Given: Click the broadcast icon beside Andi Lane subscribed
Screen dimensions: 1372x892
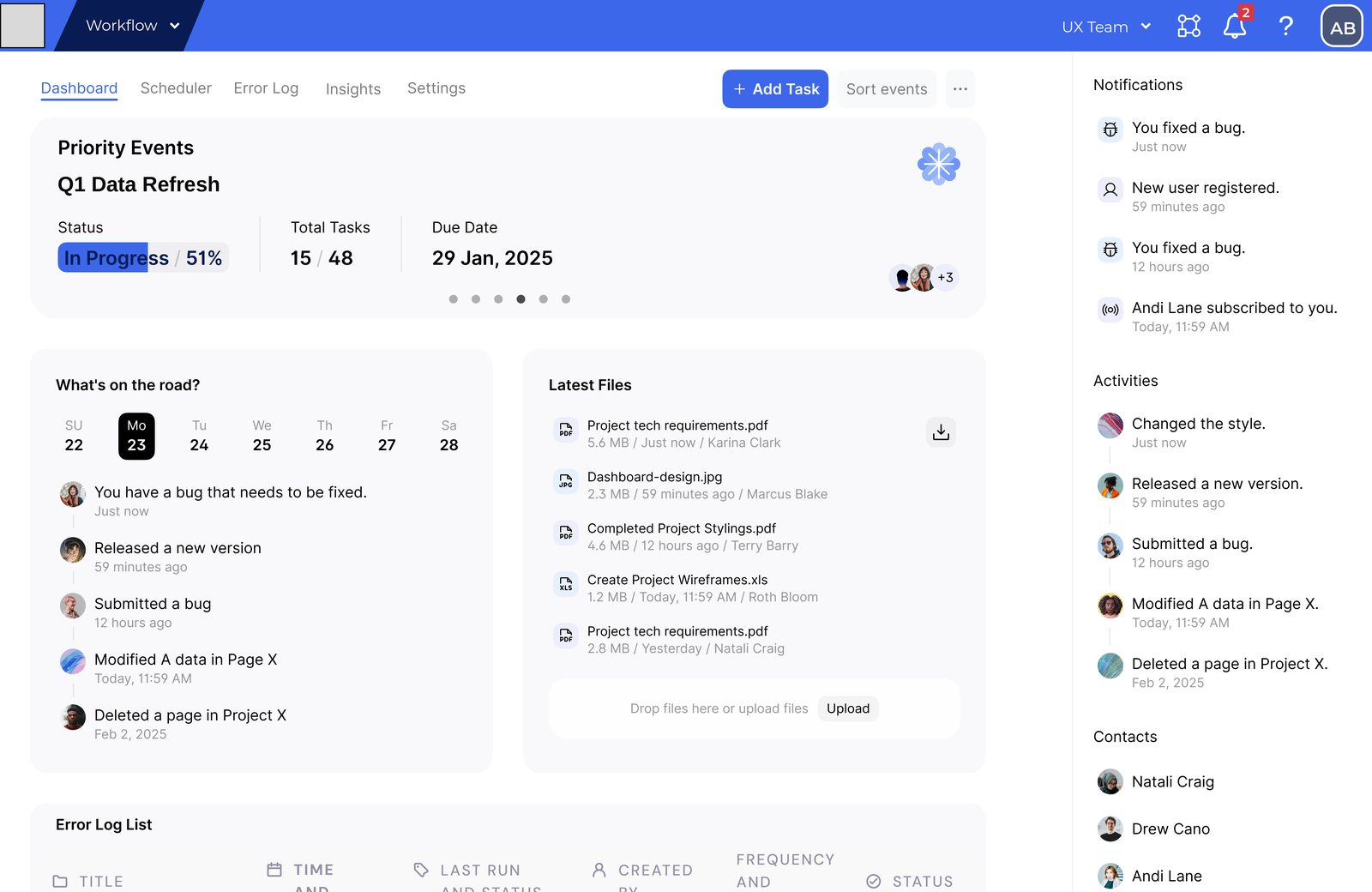Looking at the screenshot, I should [1110, 310].
